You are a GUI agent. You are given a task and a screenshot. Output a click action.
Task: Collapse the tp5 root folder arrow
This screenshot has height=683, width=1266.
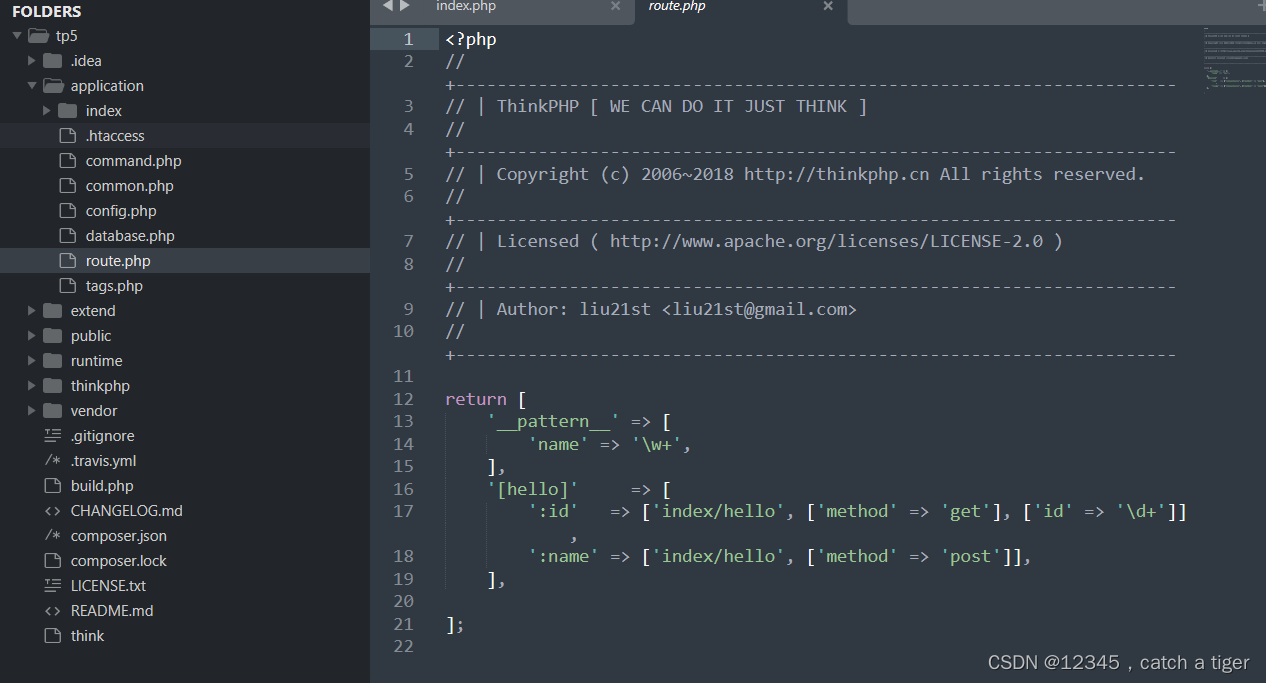click(x=17, y=36)
